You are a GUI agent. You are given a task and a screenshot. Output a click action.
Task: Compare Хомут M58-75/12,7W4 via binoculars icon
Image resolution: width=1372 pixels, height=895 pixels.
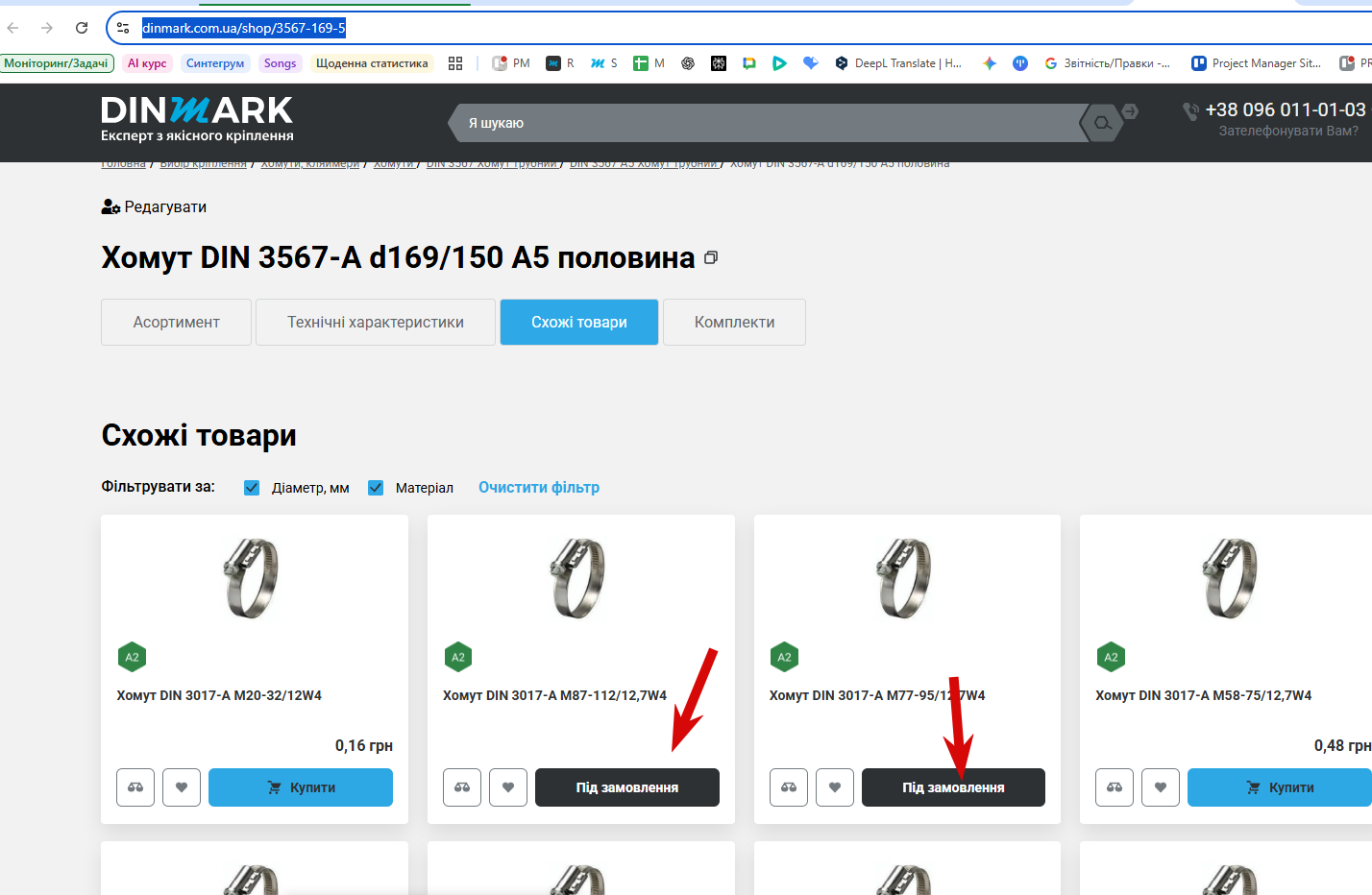[1115, 787]
